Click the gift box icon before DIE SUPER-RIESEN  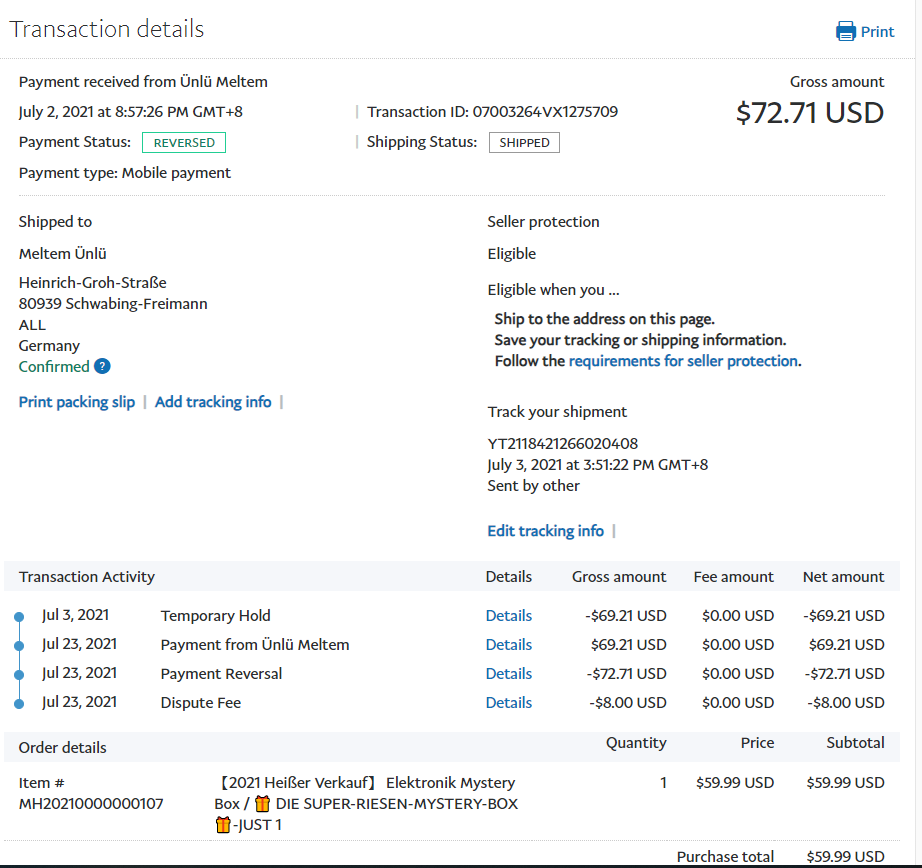263,804
